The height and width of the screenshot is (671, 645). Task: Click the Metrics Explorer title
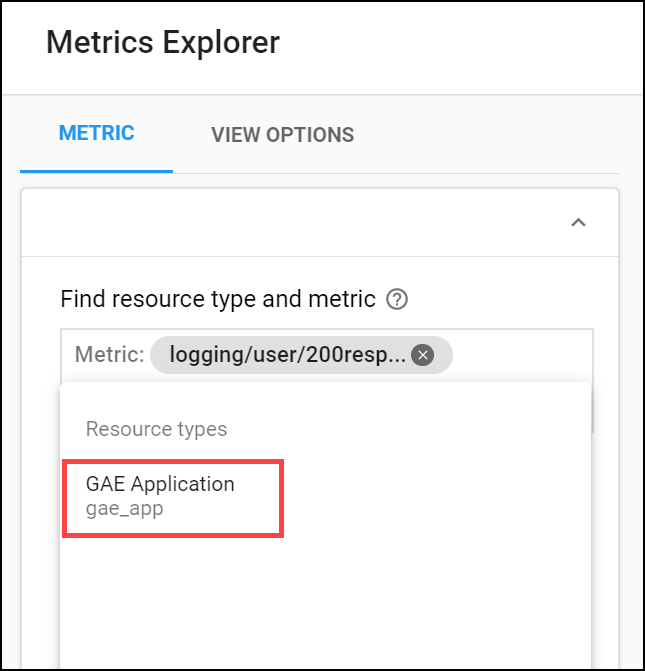click(x=163, y=43)
